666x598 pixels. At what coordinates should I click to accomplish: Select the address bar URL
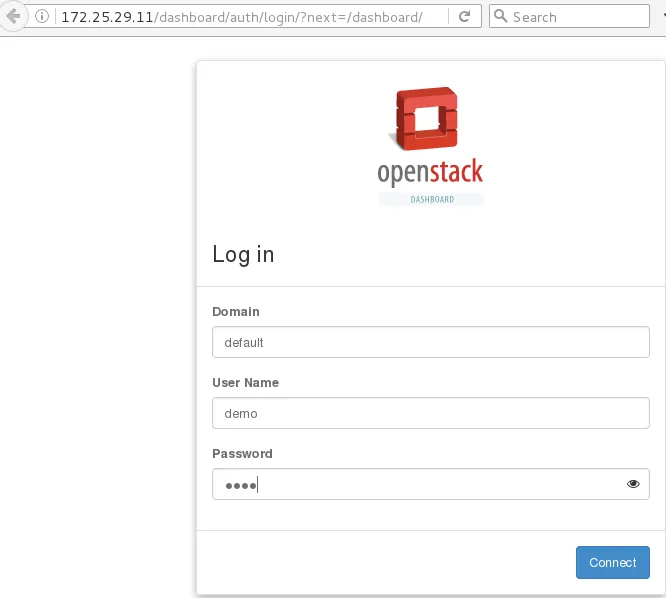(x=242, y=17)
